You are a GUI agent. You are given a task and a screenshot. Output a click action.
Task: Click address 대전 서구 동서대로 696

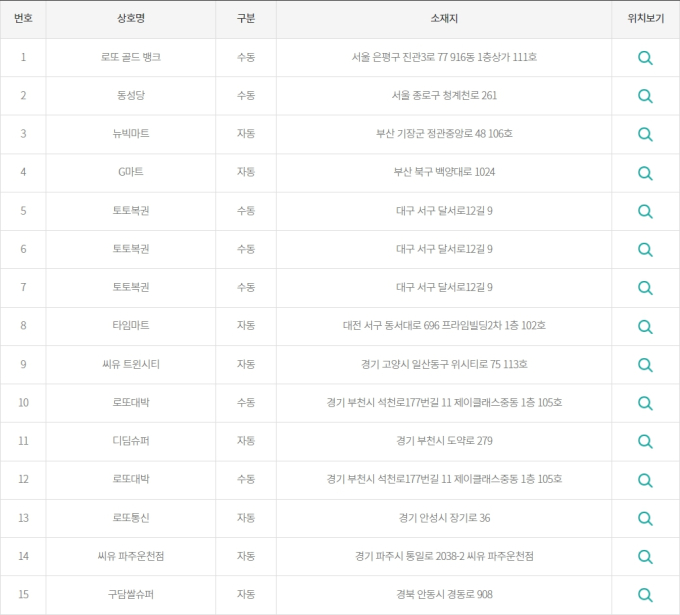pos(444,325)
